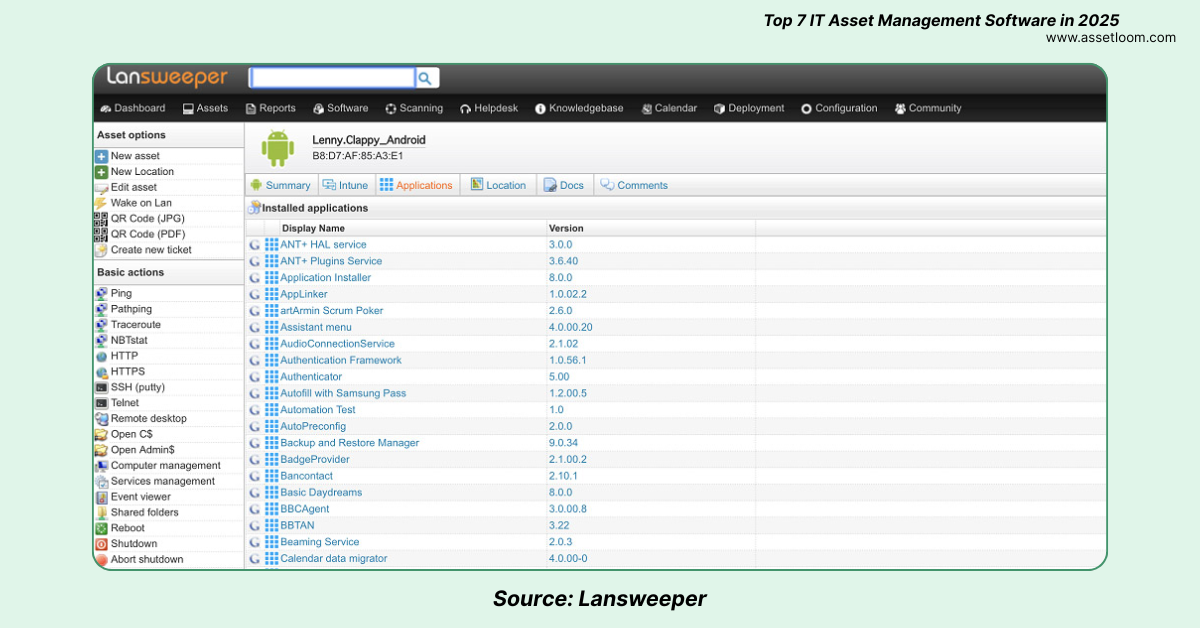The width and height of the screenshot is (1200, 628).
Task: Open the Dashboard menu
Action: [133, 108]
